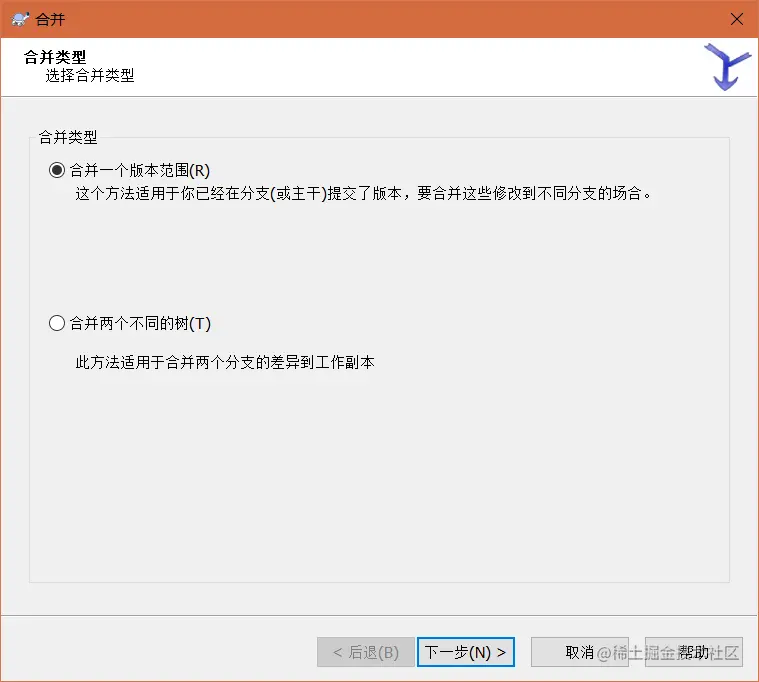Viewport: 759px width, 682px height.
Task: Go to next step with 下一步(N) button
Action: coord(466,652)
